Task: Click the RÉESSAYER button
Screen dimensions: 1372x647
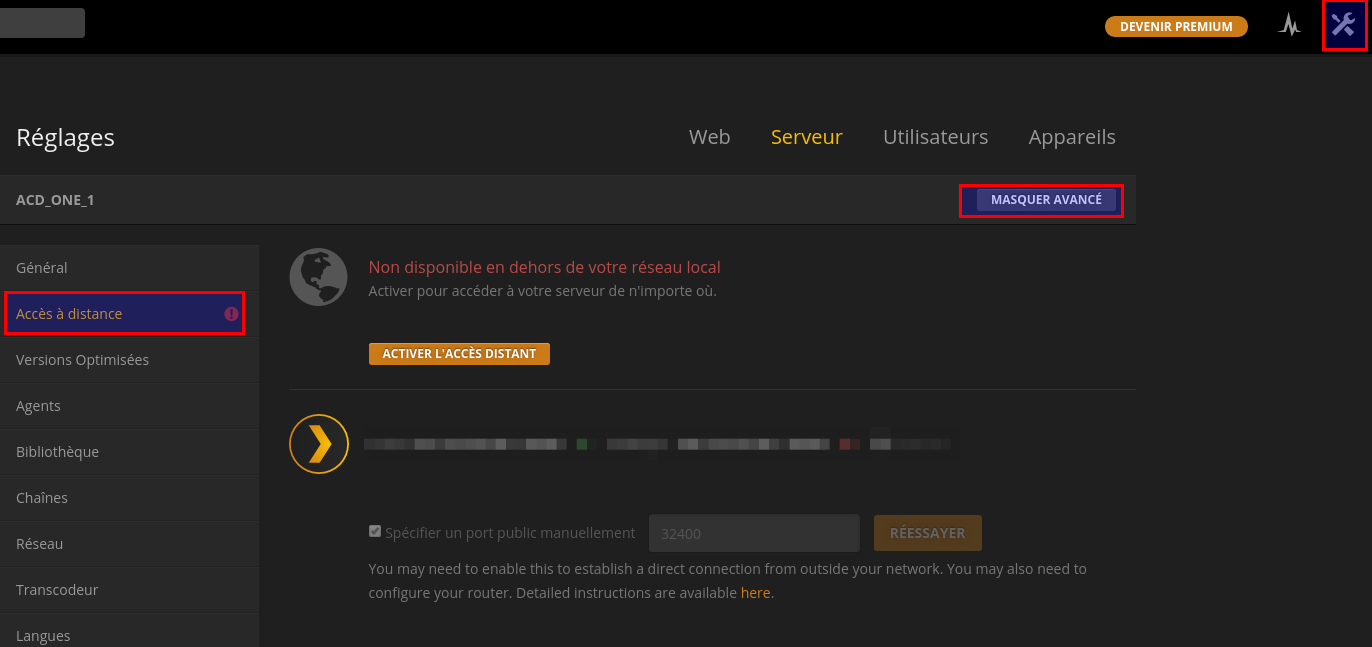Action: tap(927, 533)
